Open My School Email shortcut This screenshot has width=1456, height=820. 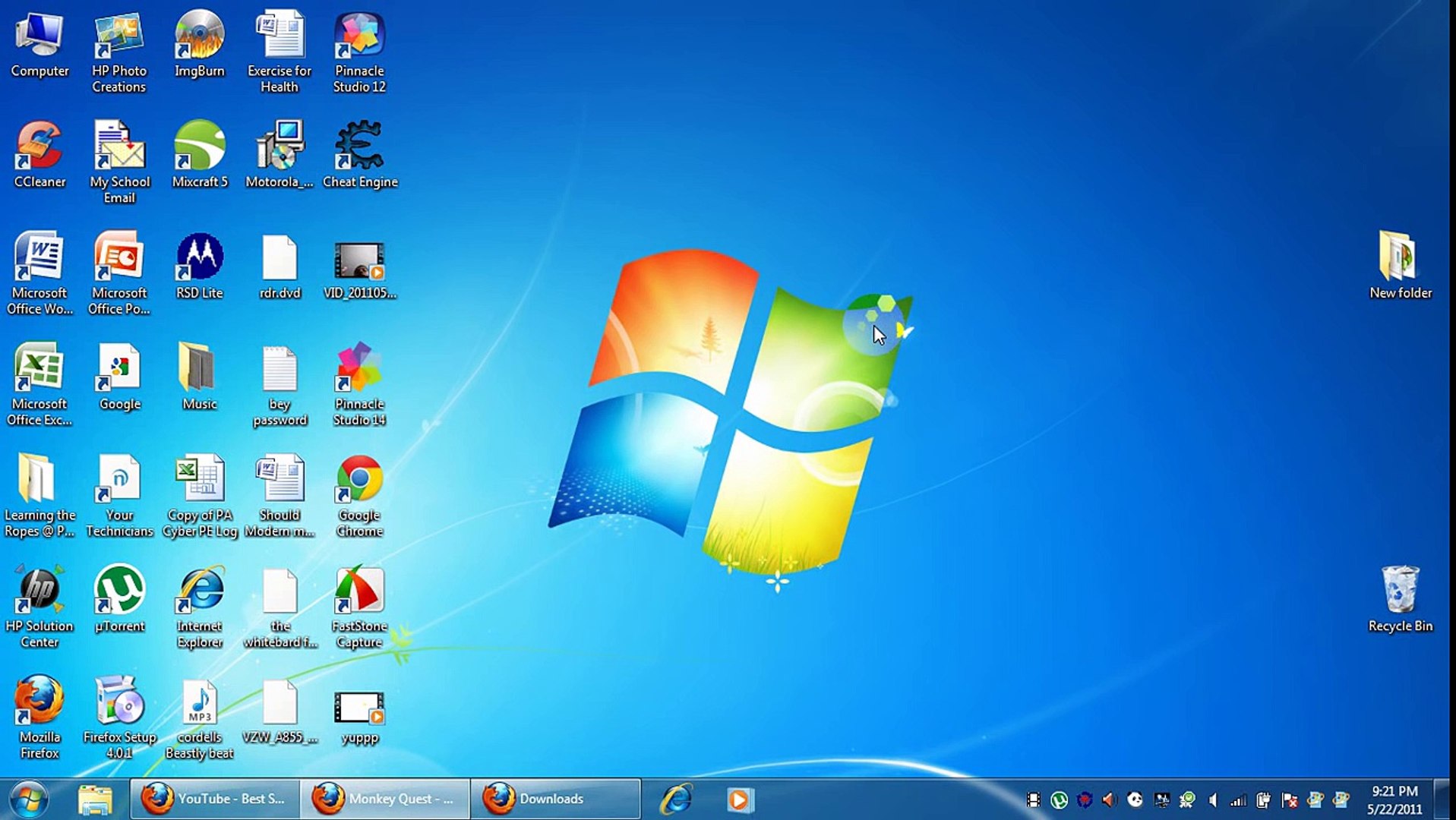(119, 163)
